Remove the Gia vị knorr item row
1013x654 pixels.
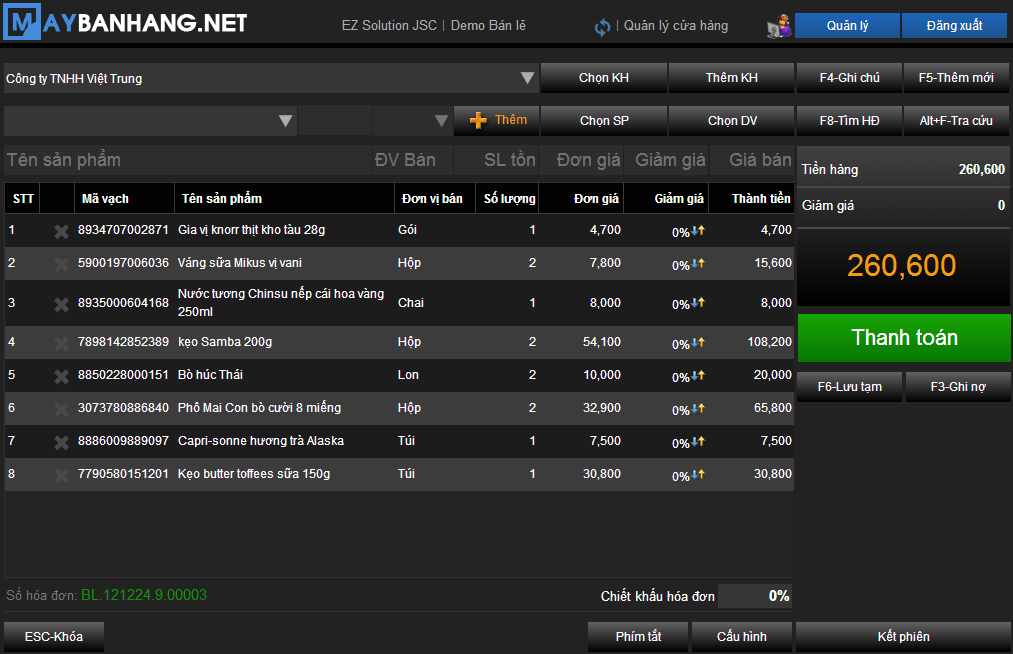point(61,232)
